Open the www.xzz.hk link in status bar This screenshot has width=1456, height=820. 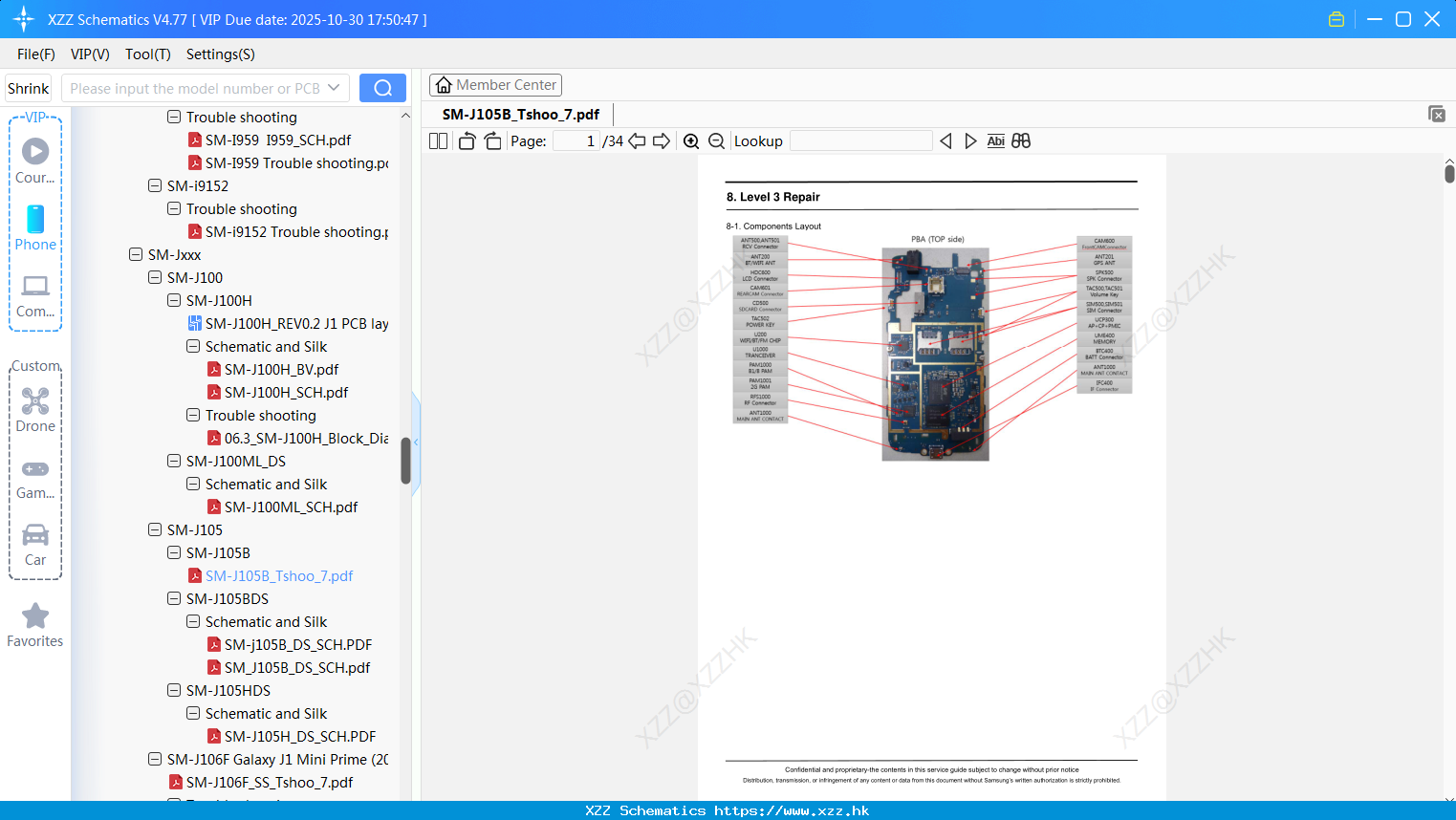[x=792, y=810]
